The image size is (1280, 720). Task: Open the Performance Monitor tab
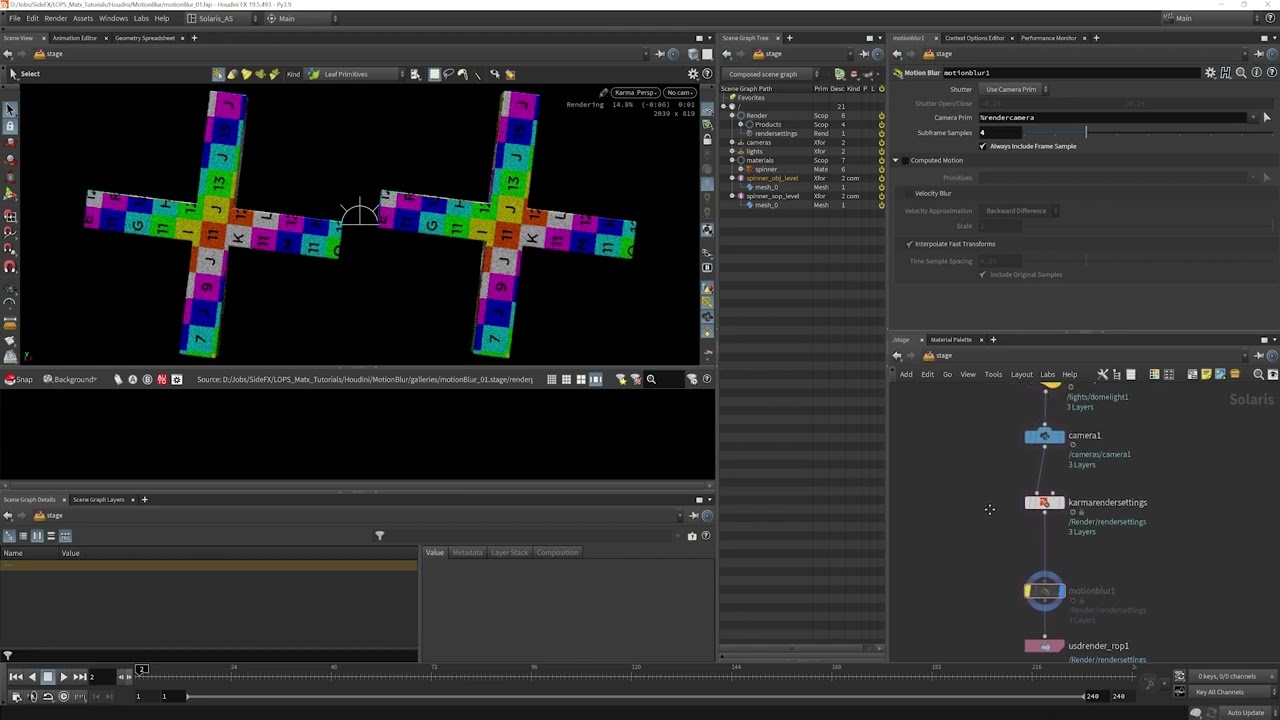click(x=1049, y=38)
